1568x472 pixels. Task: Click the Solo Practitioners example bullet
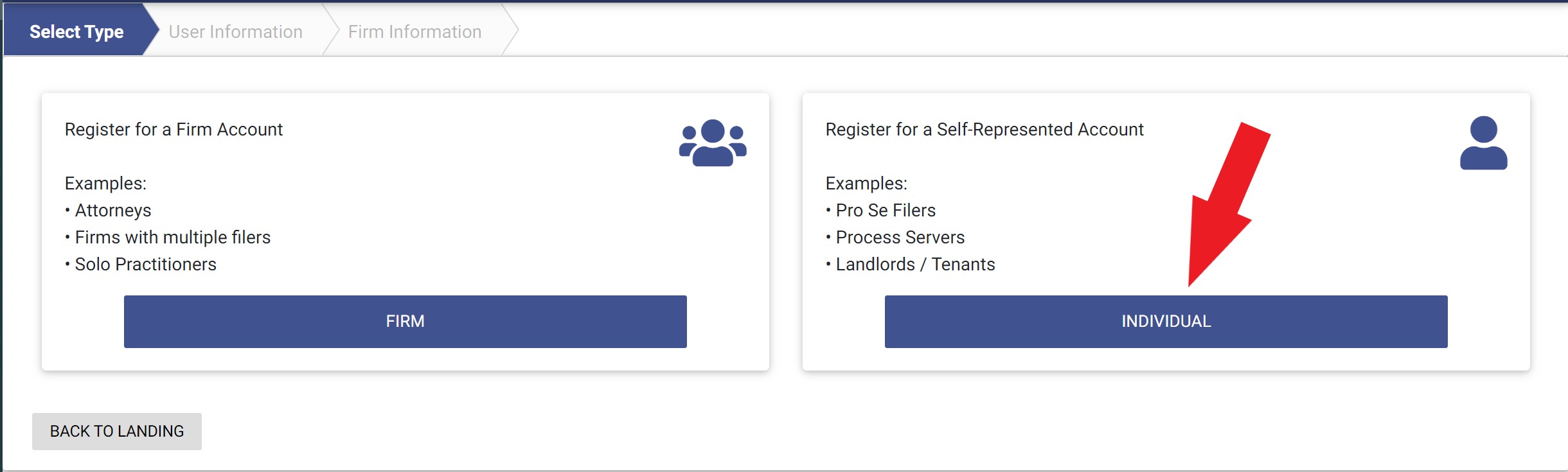(141, 264)
